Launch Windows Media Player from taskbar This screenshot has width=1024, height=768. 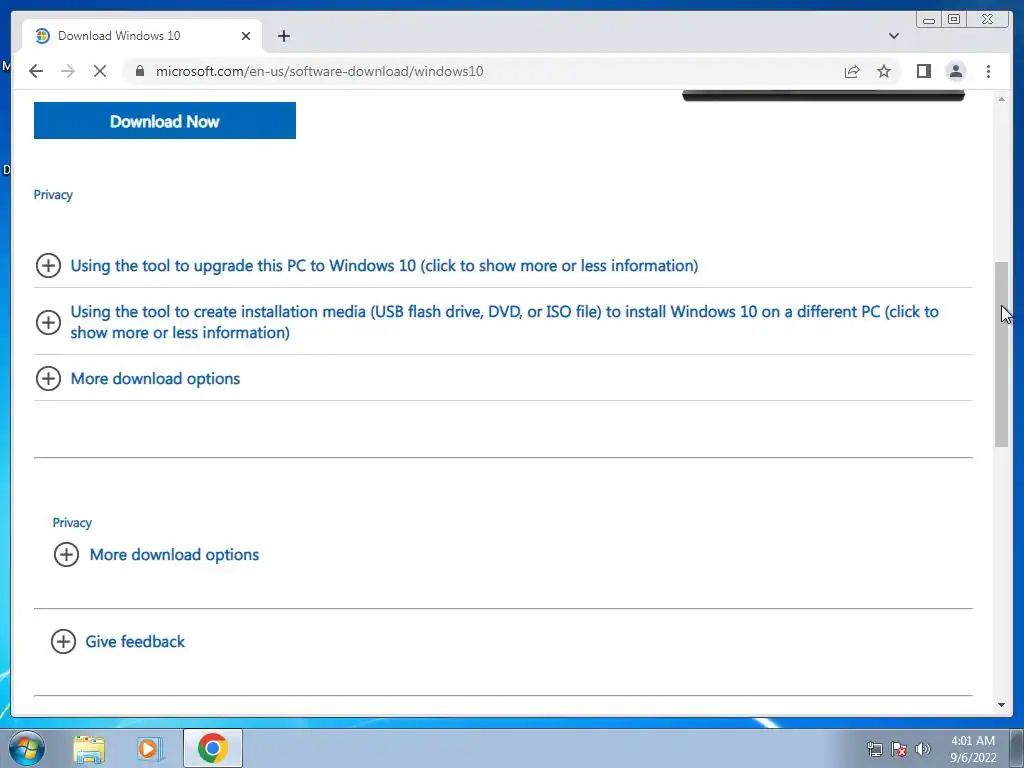[150, 748]
